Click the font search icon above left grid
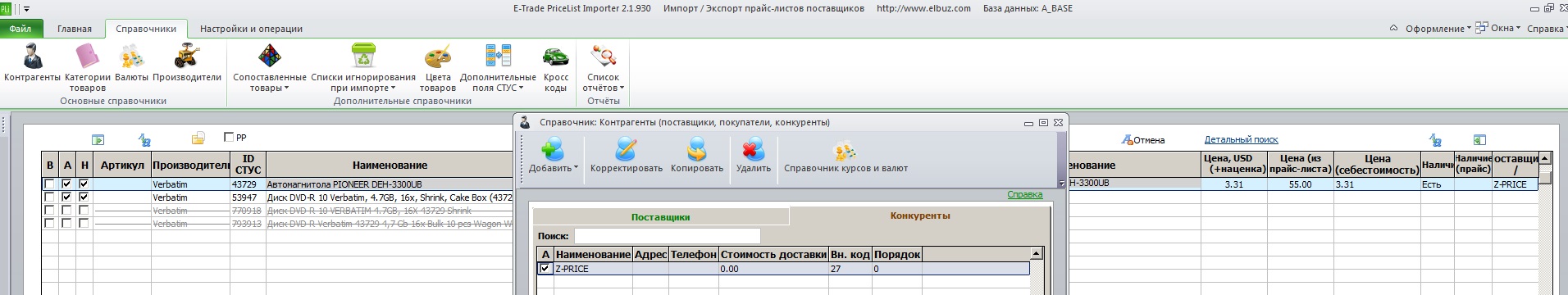 [145, 139]
